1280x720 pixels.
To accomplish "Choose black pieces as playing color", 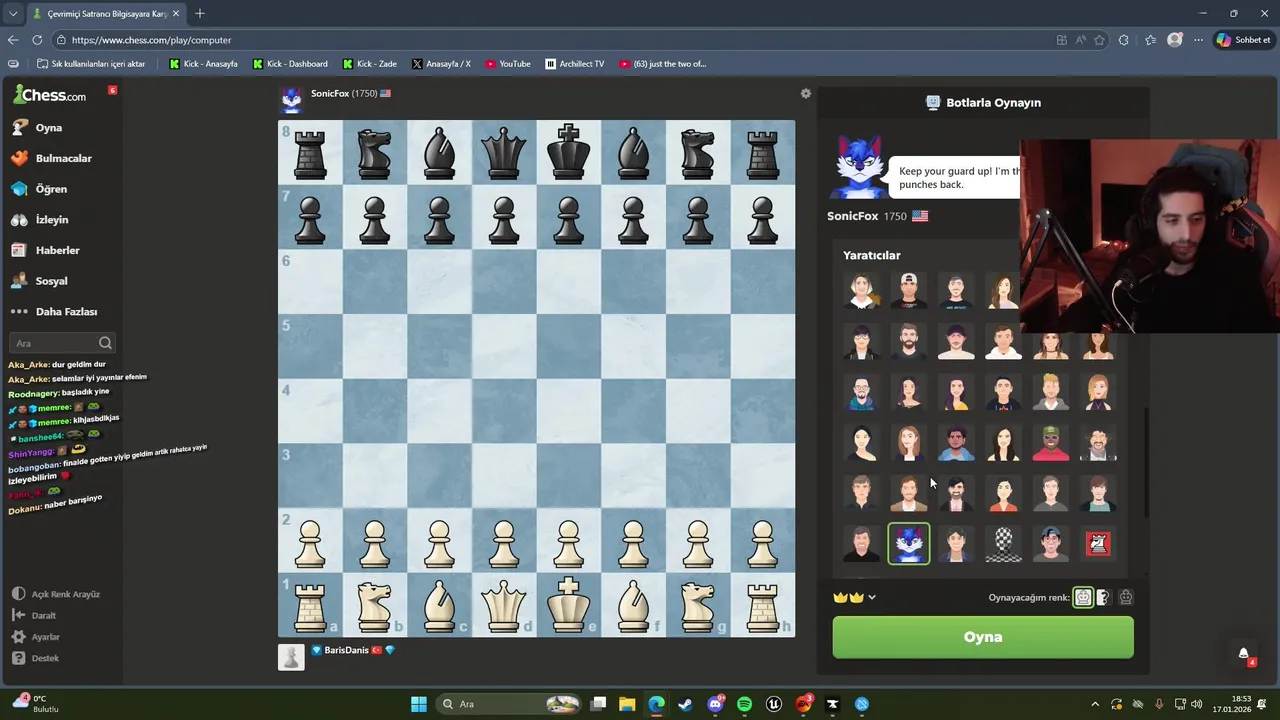I will tap(1126, 597).
